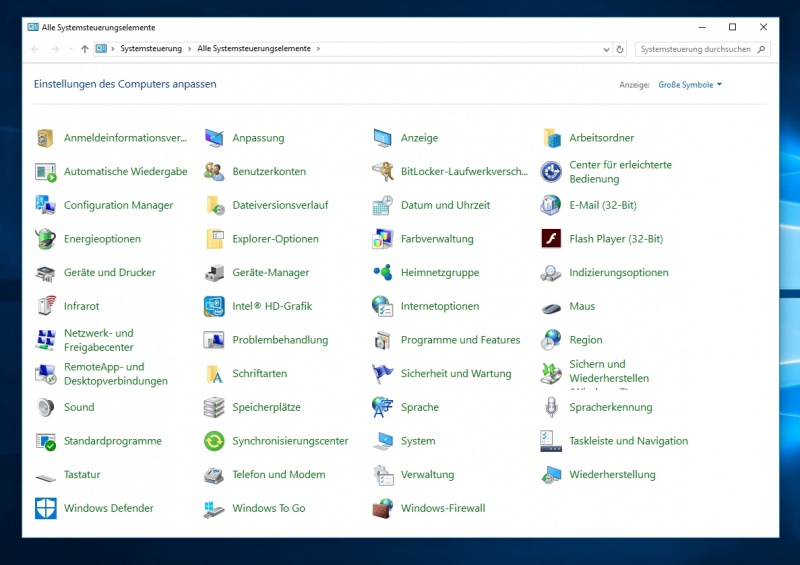Image resolution: width=800 pixels, height=565 pixels.
Task: Open the Dateiversionsverlauf link
Action: (x=280, y=205)
